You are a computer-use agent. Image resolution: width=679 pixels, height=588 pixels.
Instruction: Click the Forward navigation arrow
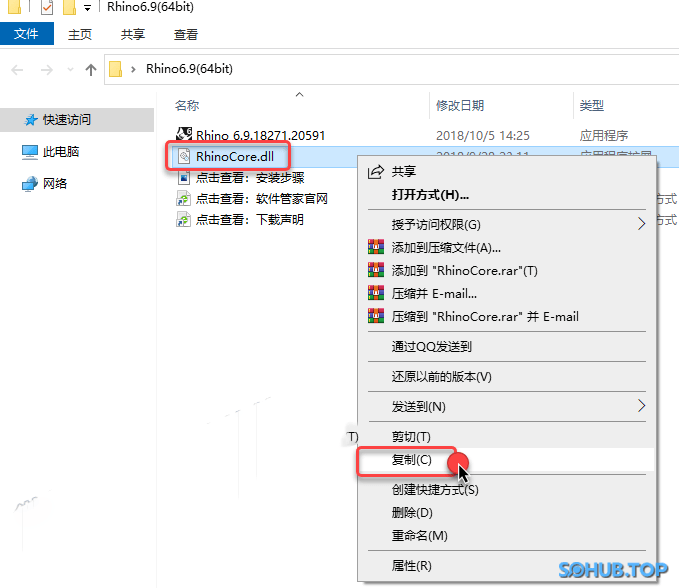46,70
